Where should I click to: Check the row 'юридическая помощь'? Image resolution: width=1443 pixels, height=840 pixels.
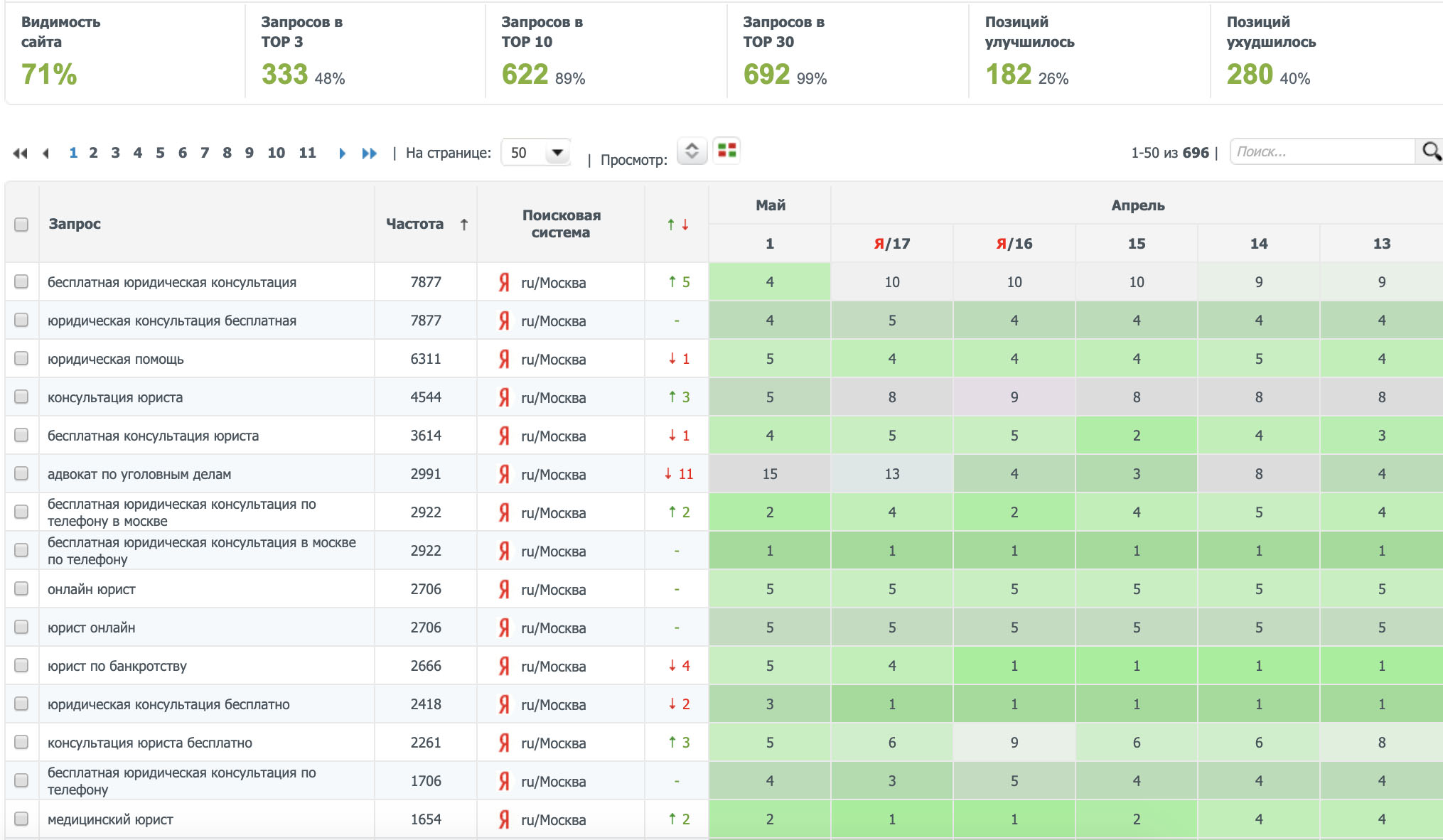click(x=21, y=359)
